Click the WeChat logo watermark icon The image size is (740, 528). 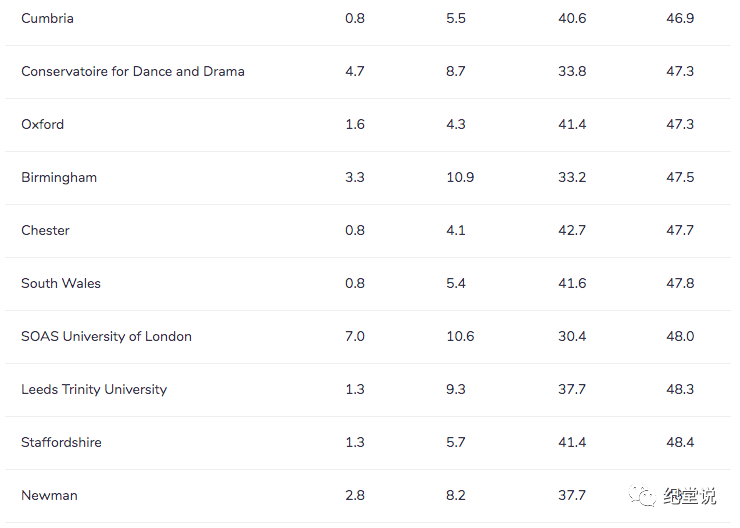[643, 496]
